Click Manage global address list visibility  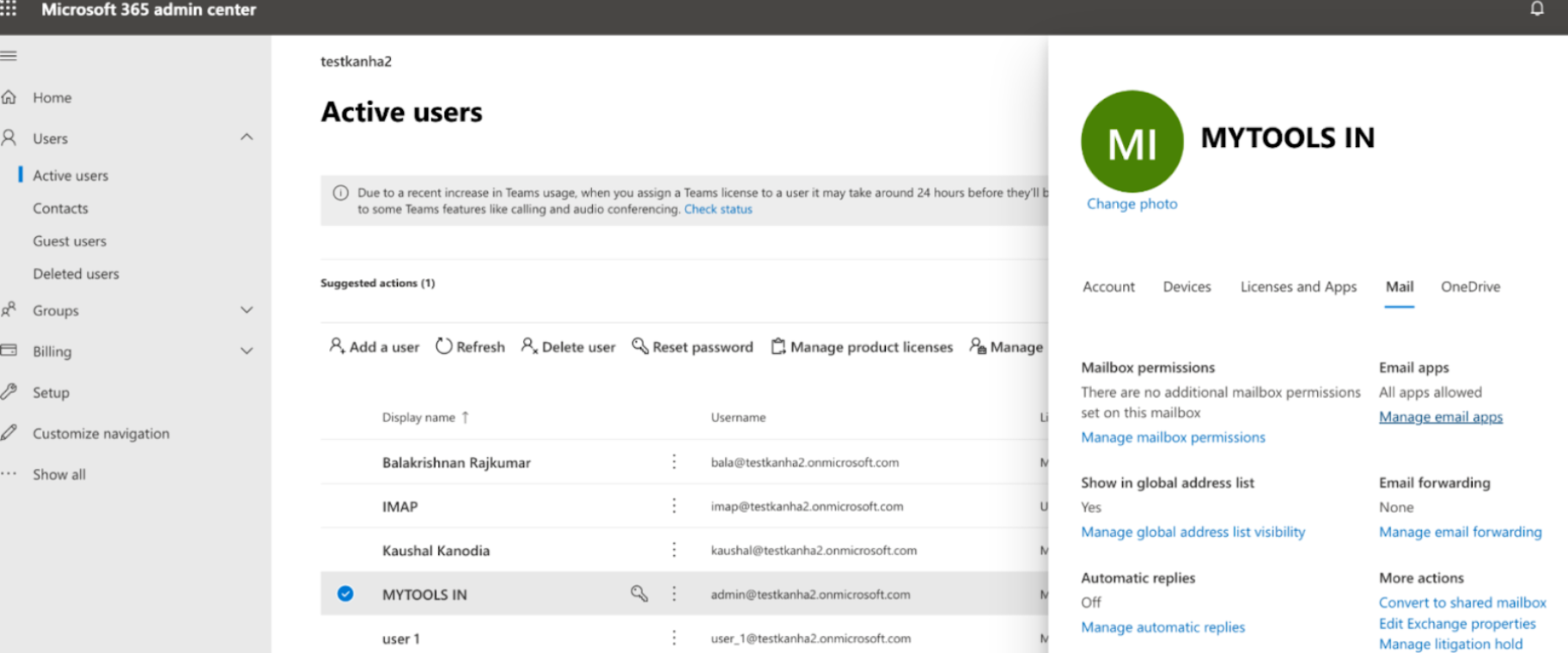(1193, 532)
